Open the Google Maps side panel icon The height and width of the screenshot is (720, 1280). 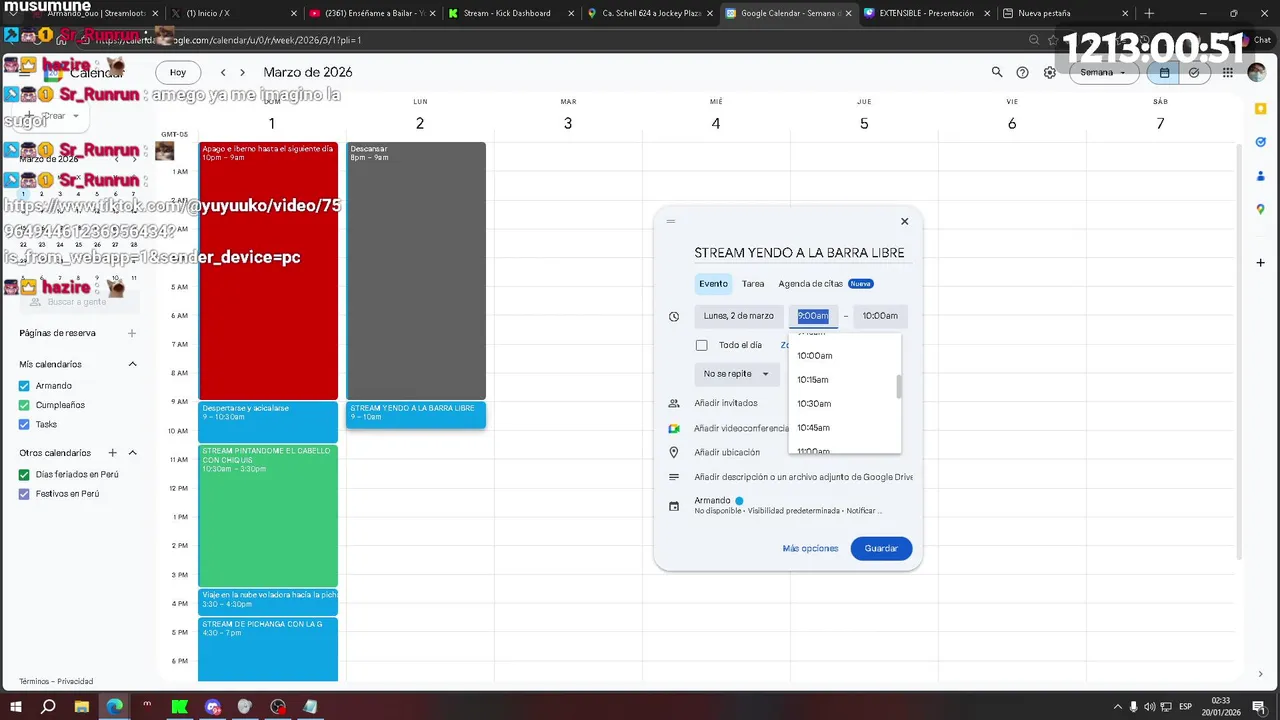(1261, 209)
